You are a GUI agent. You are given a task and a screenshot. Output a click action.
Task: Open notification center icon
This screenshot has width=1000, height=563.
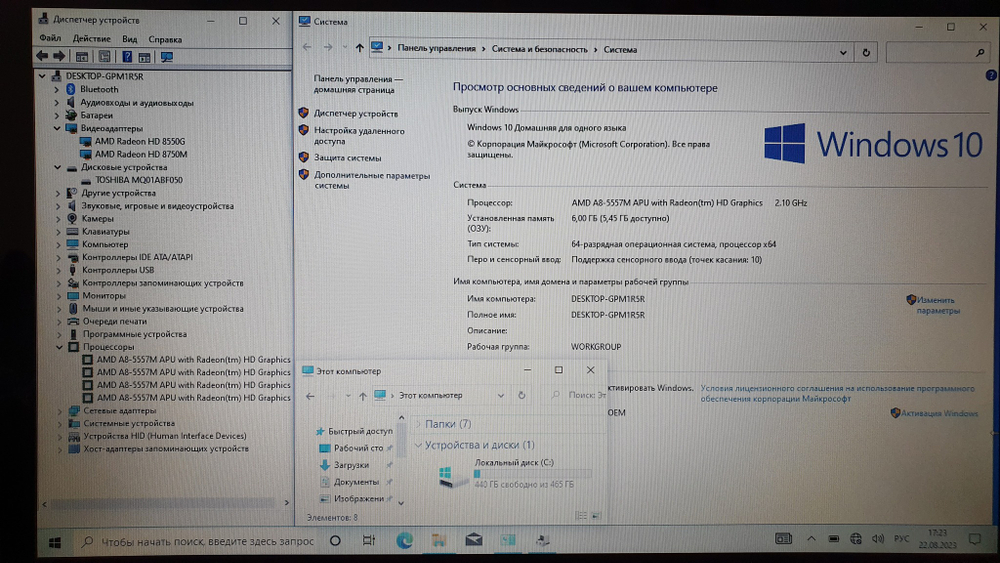click(974, 539)
